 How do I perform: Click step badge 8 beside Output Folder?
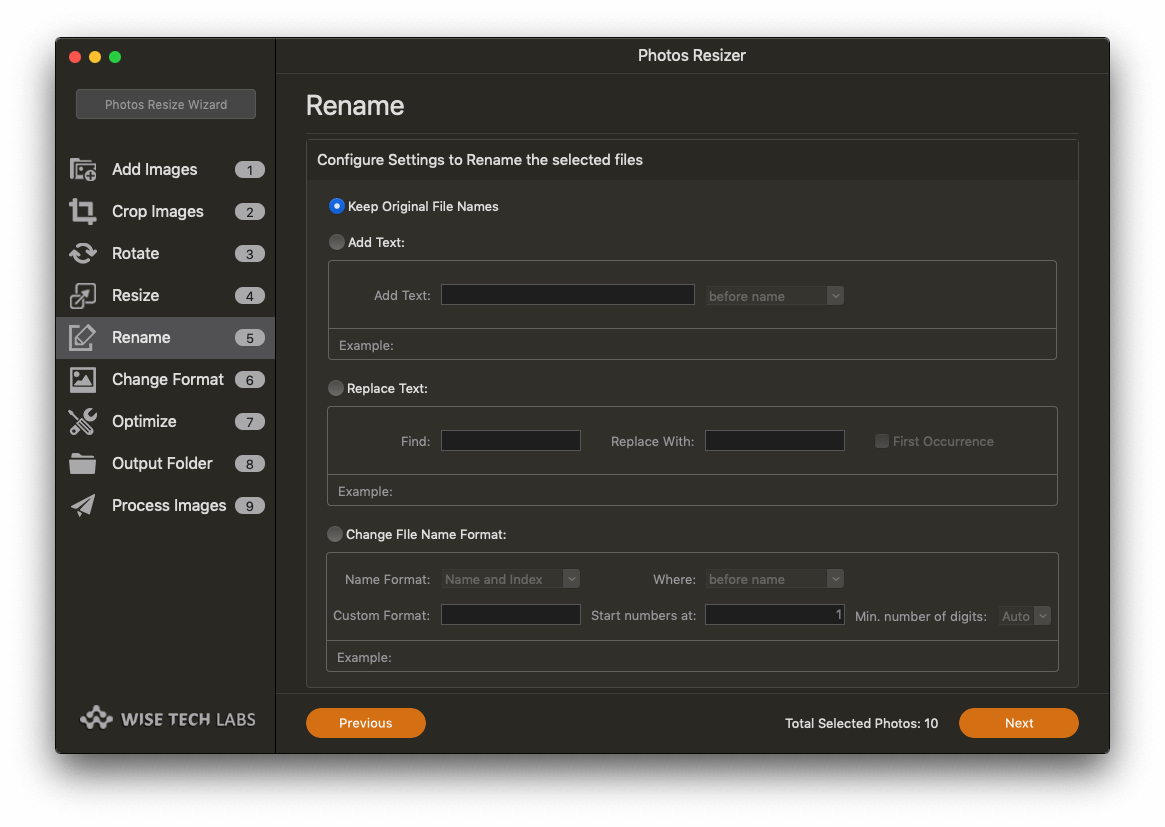tap(250, 464)
